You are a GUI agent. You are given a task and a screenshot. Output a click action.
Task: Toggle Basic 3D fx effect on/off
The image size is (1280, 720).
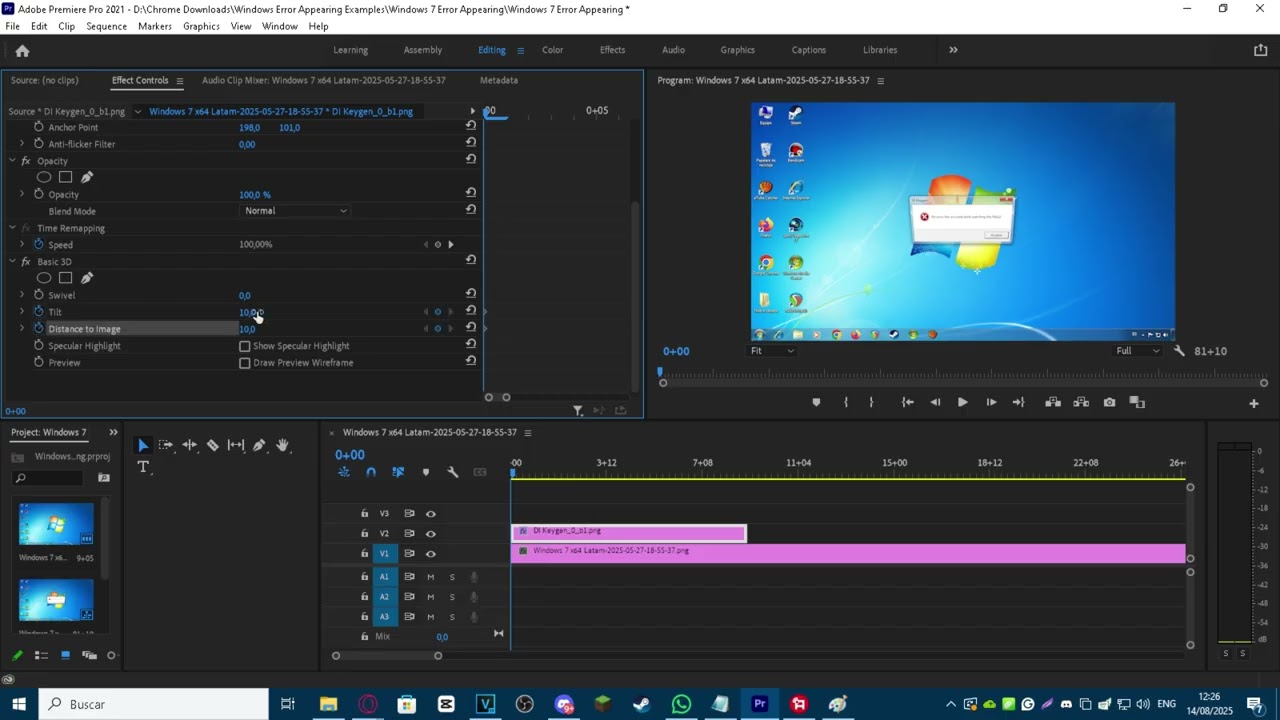coord(26,261)
